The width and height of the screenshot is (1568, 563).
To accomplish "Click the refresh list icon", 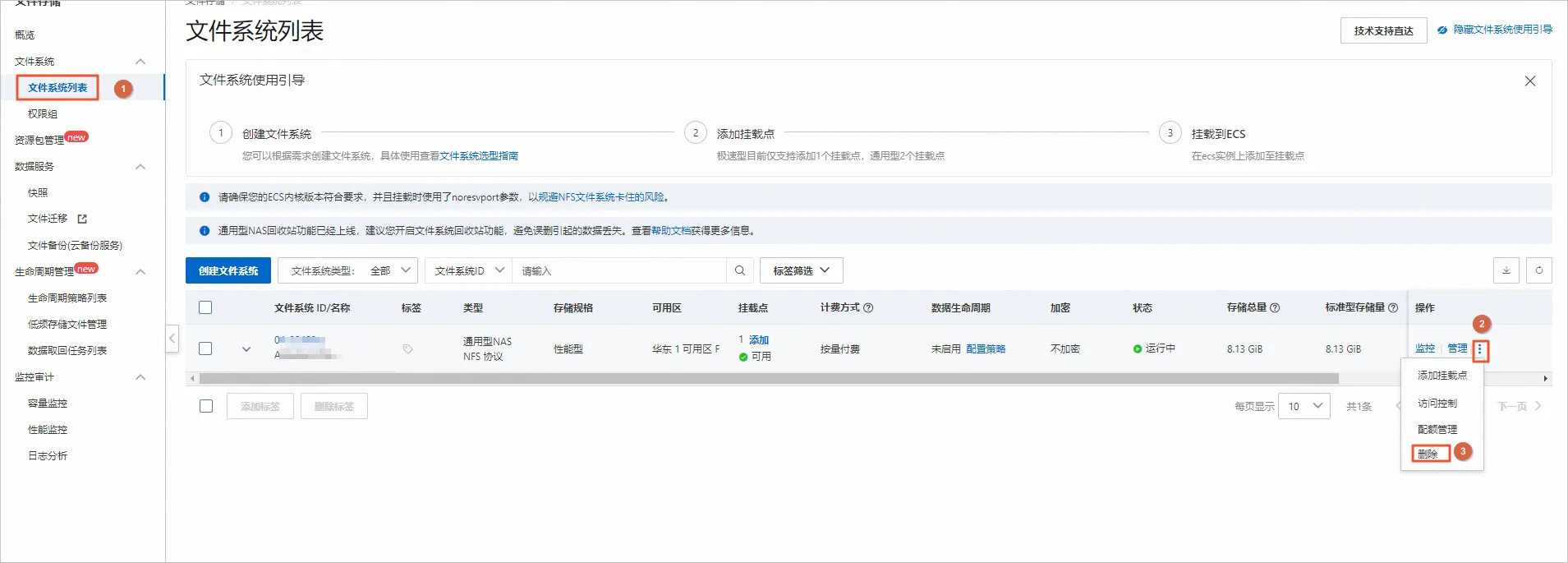I will click(1538, 270).
